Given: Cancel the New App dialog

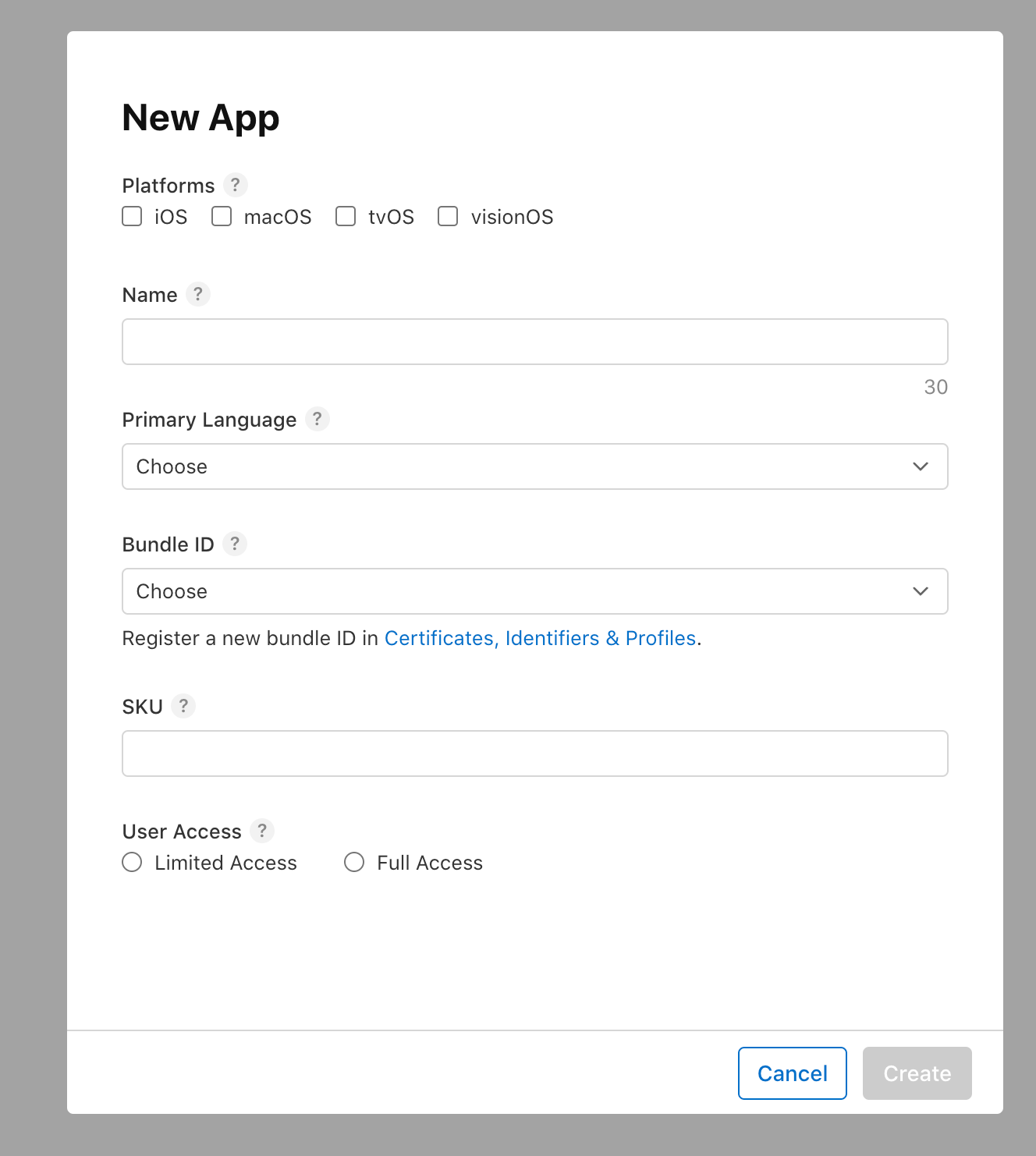Looking at the screenshot, I should [793, 1073].
